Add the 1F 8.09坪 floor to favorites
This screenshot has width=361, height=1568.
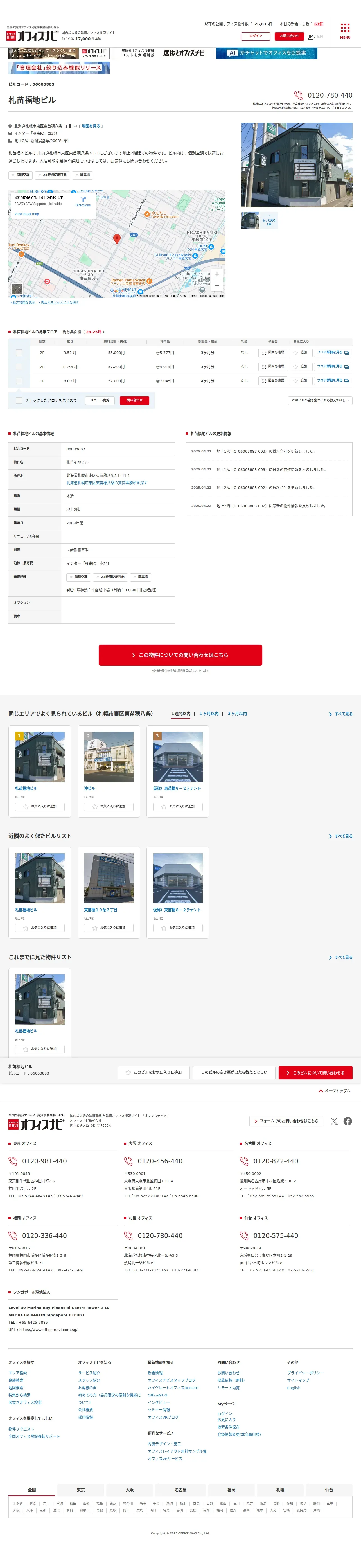(x=301, y=380)
